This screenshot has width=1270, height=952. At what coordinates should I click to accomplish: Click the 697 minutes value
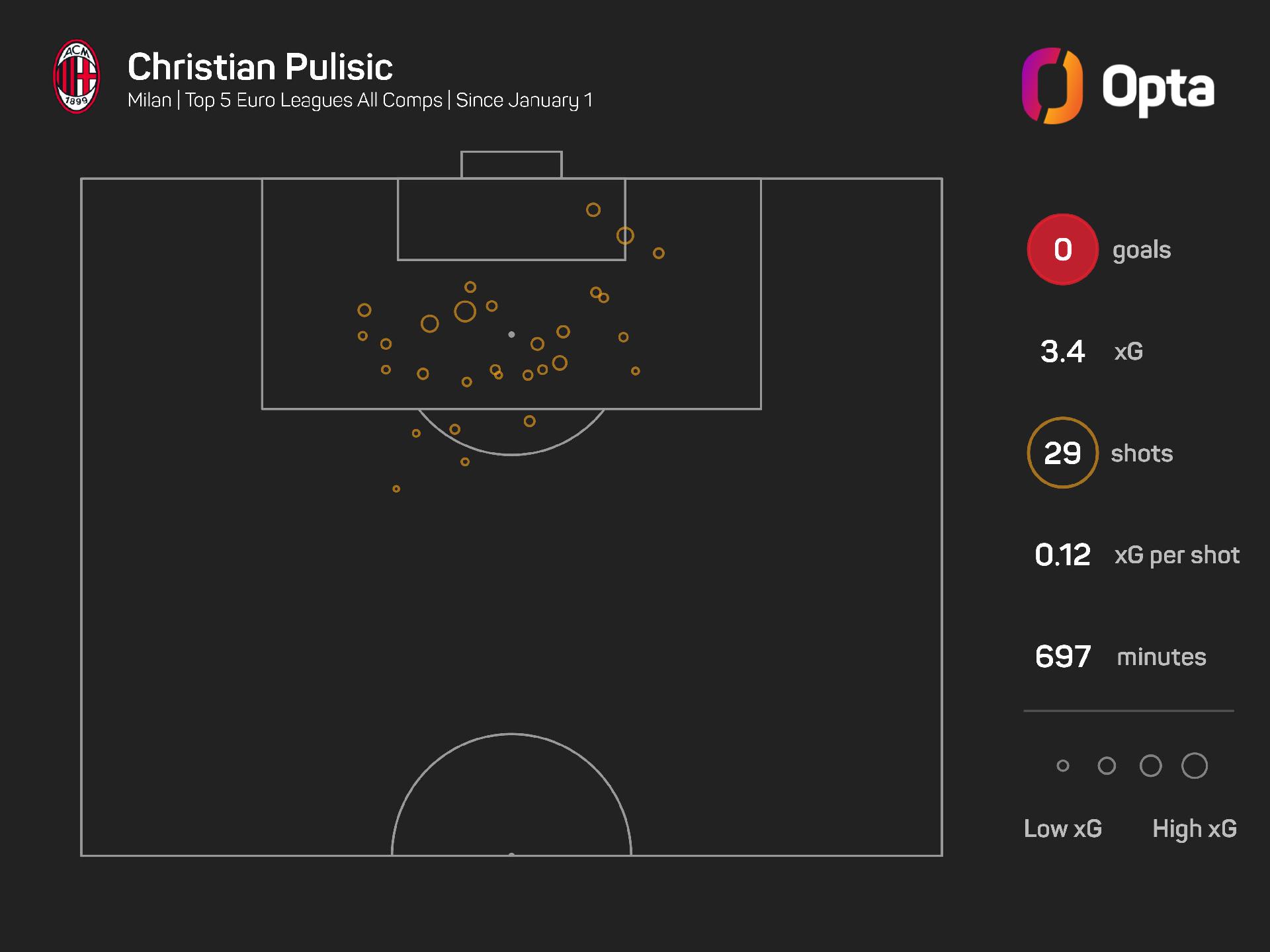pyautogui.click(x=1062, y=656)
